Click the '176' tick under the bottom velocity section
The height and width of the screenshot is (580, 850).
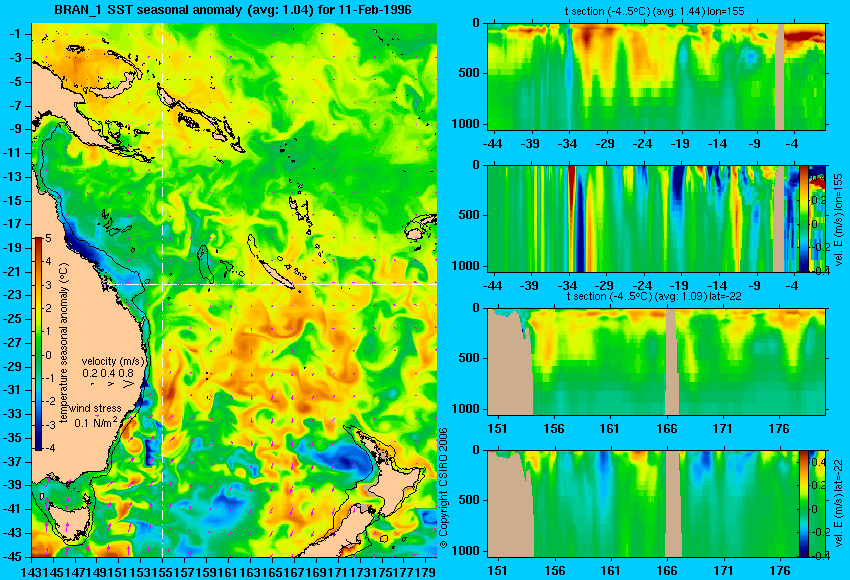(x=781, y=571)
